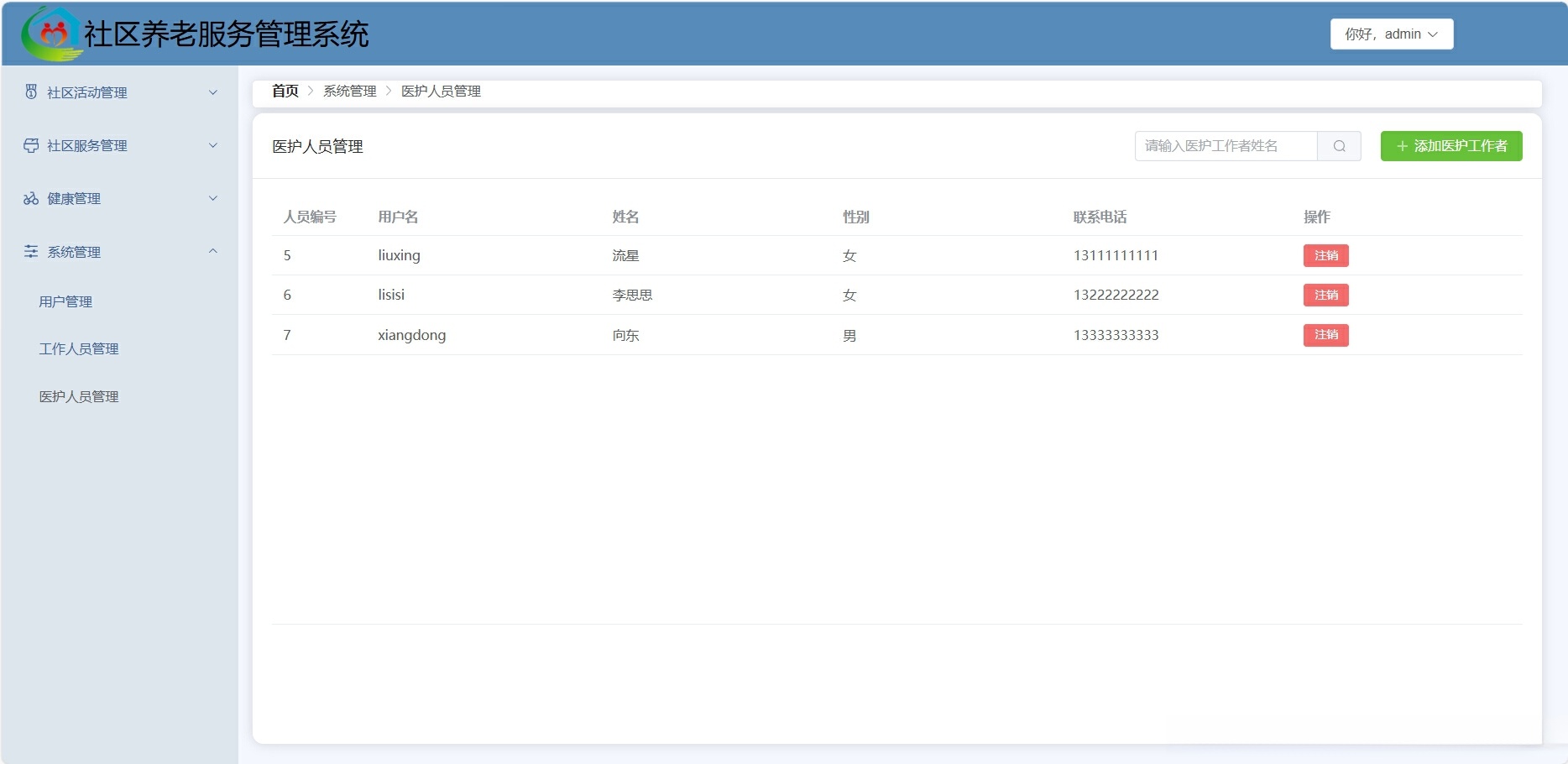Click gender cell 女 in liuxing row
Screen dimensions: 1568x764
tap(849, 255)
